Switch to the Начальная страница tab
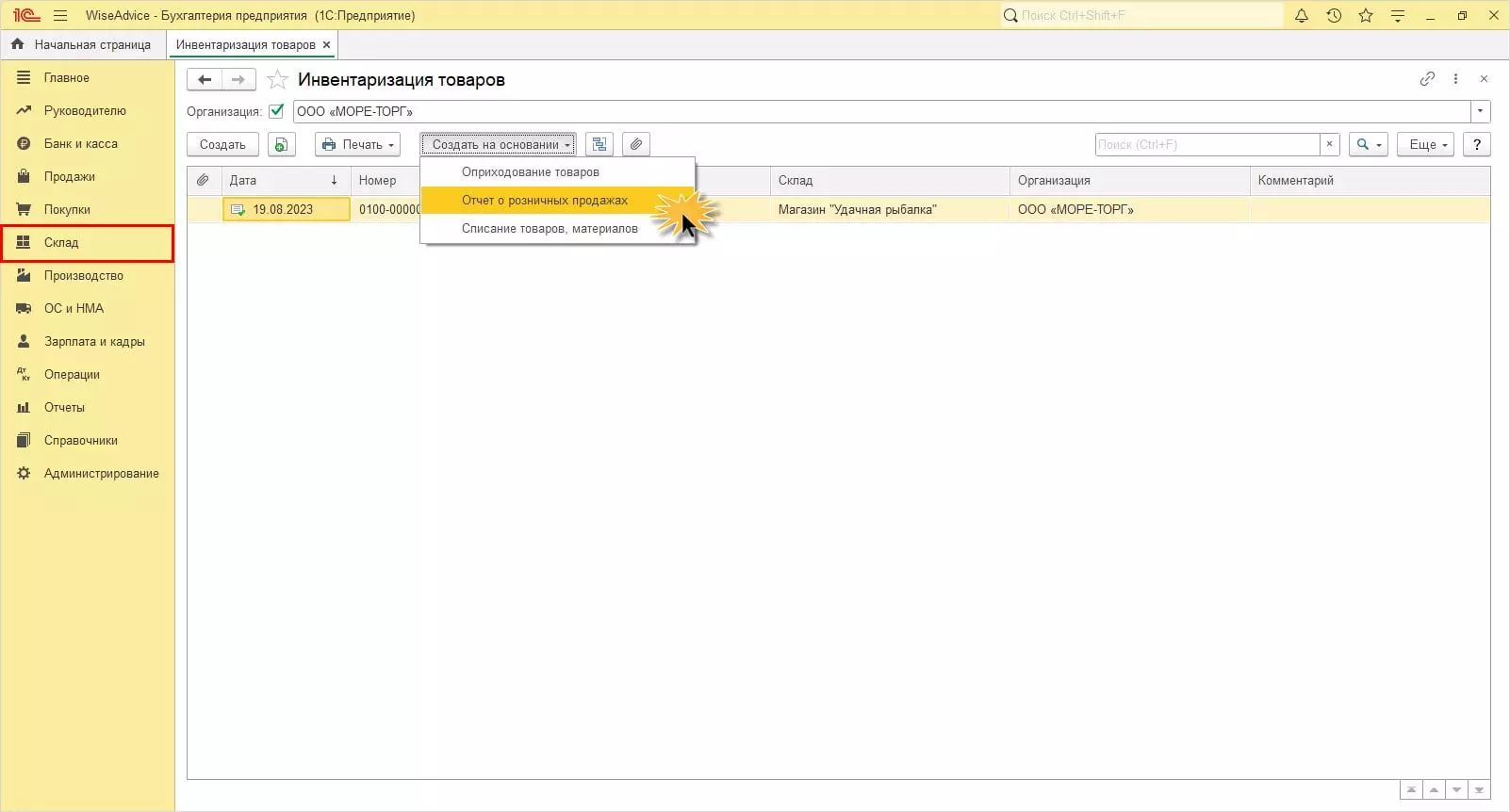 (x=82, y=44)
